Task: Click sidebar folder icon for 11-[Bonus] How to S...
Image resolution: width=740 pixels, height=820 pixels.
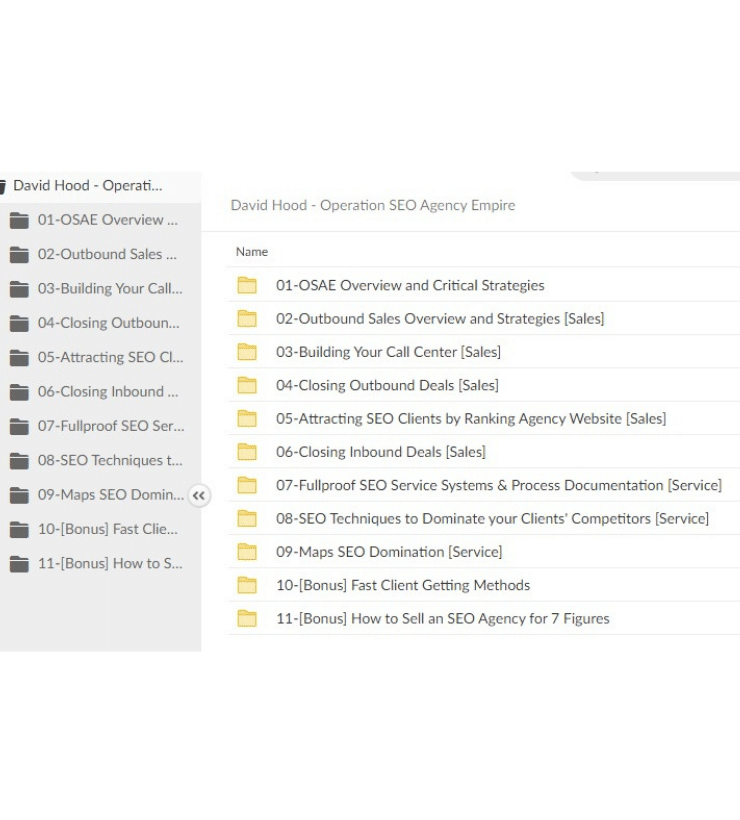Action: (19, 564)
